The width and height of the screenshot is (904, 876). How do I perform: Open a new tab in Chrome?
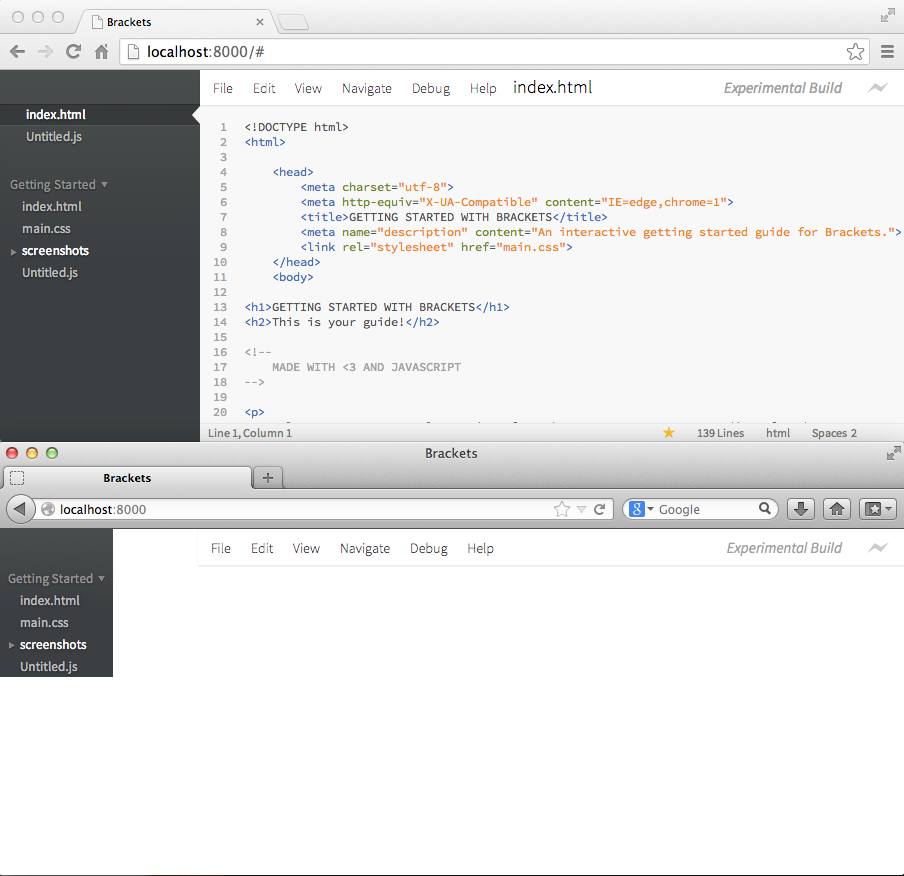pos(293,22)
